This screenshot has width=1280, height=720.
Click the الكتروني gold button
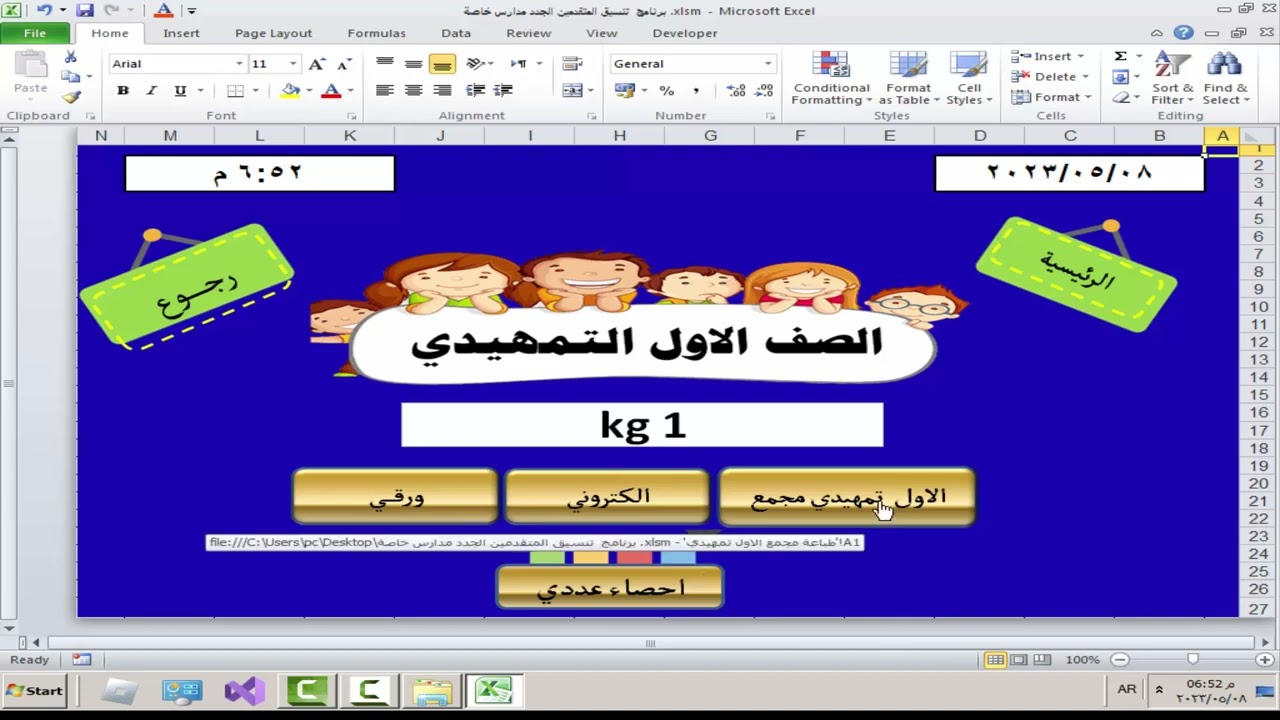click(x=607, y=497)
